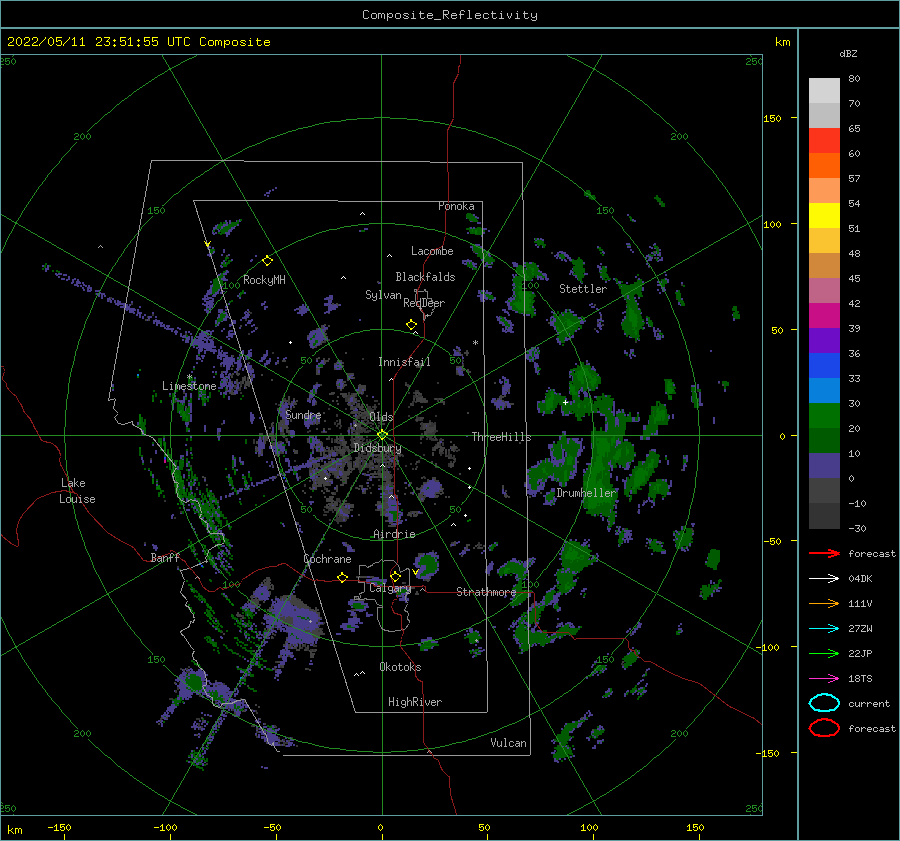The height and width of the screenshot is (841, 900).
Task: Click the yellow diamond marker below RedDeer
Action: tap(412, 325)
